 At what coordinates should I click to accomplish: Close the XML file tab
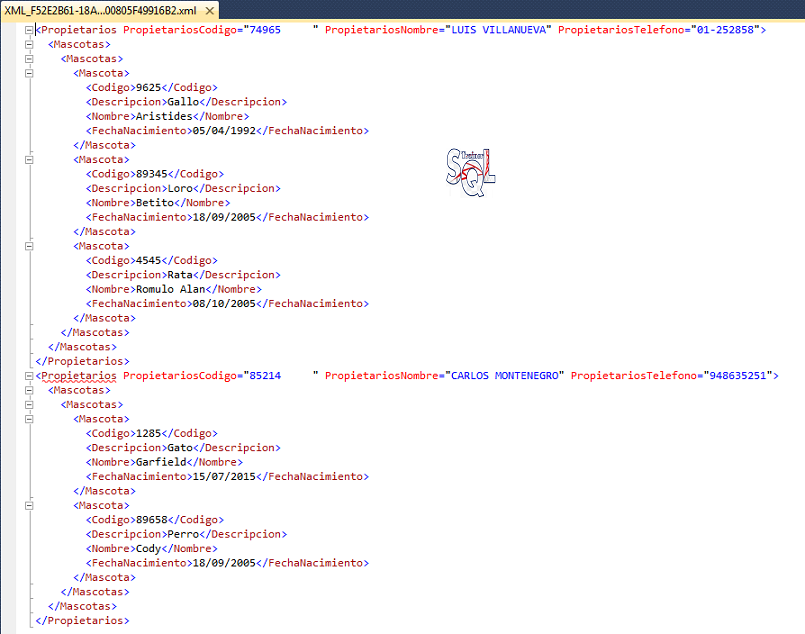(208, 11)
